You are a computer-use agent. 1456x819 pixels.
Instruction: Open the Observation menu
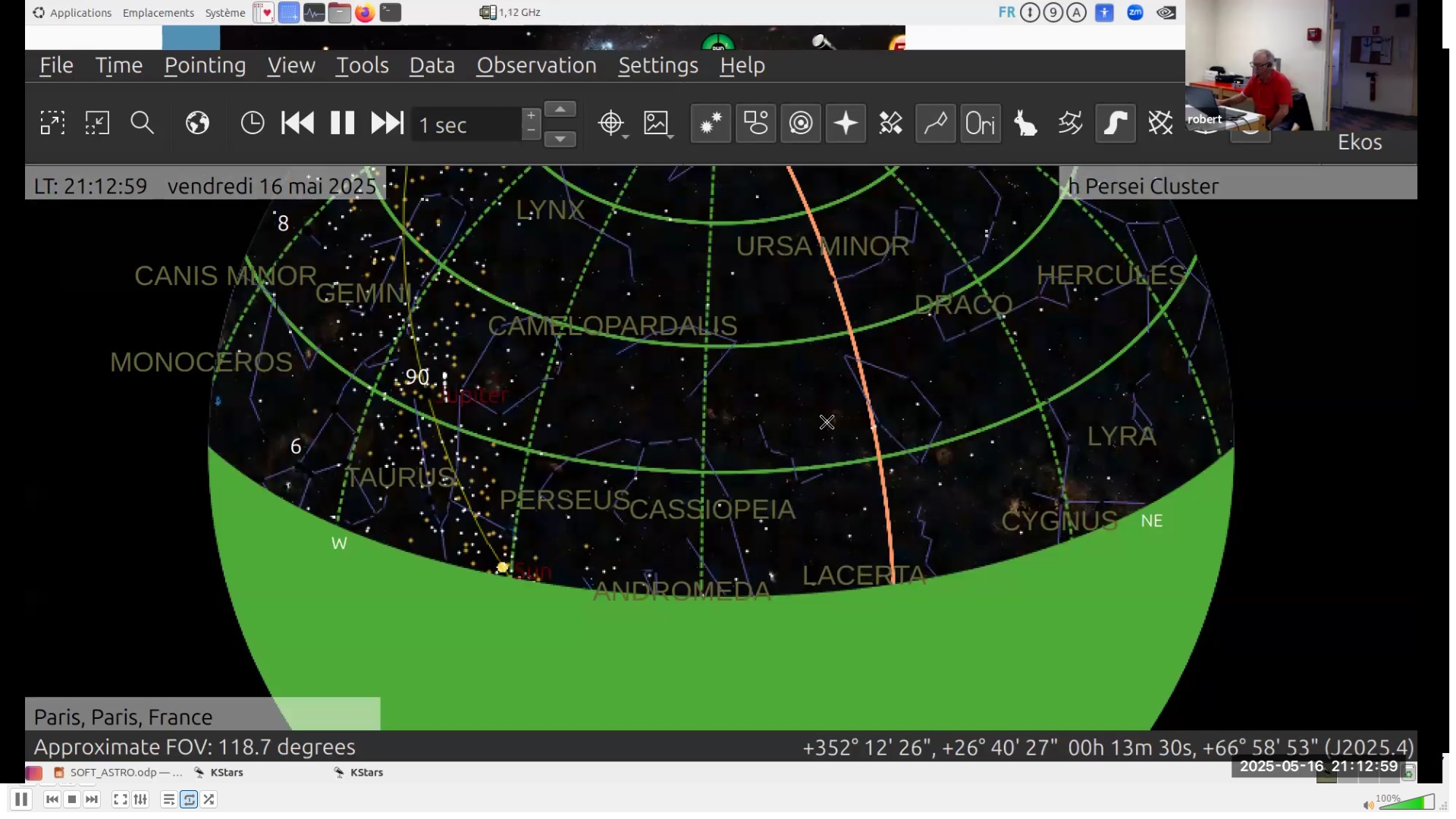coord(537,66)
